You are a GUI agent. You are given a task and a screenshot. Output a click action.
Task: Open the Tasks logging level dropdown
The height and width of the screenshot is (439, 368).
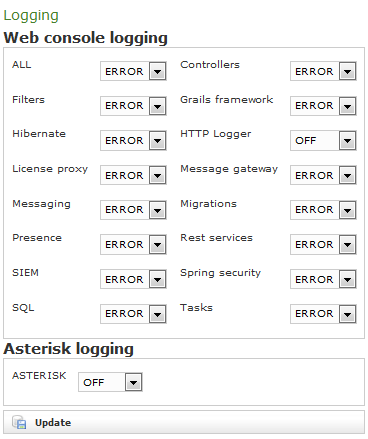323,314
